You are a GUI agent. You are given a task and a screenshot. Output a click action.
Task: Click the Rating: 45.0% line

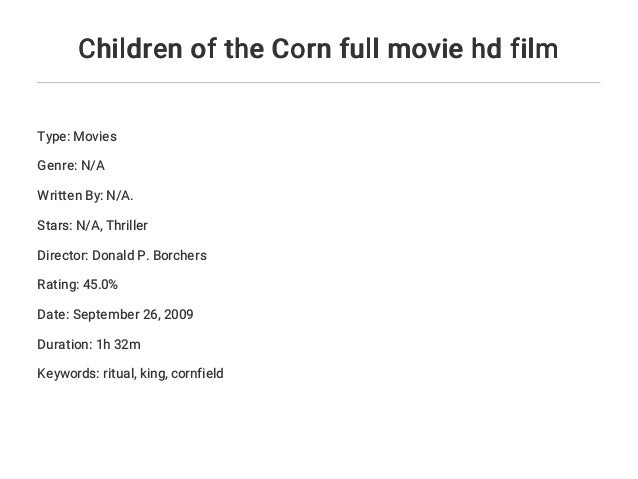(x=77, y=284)
